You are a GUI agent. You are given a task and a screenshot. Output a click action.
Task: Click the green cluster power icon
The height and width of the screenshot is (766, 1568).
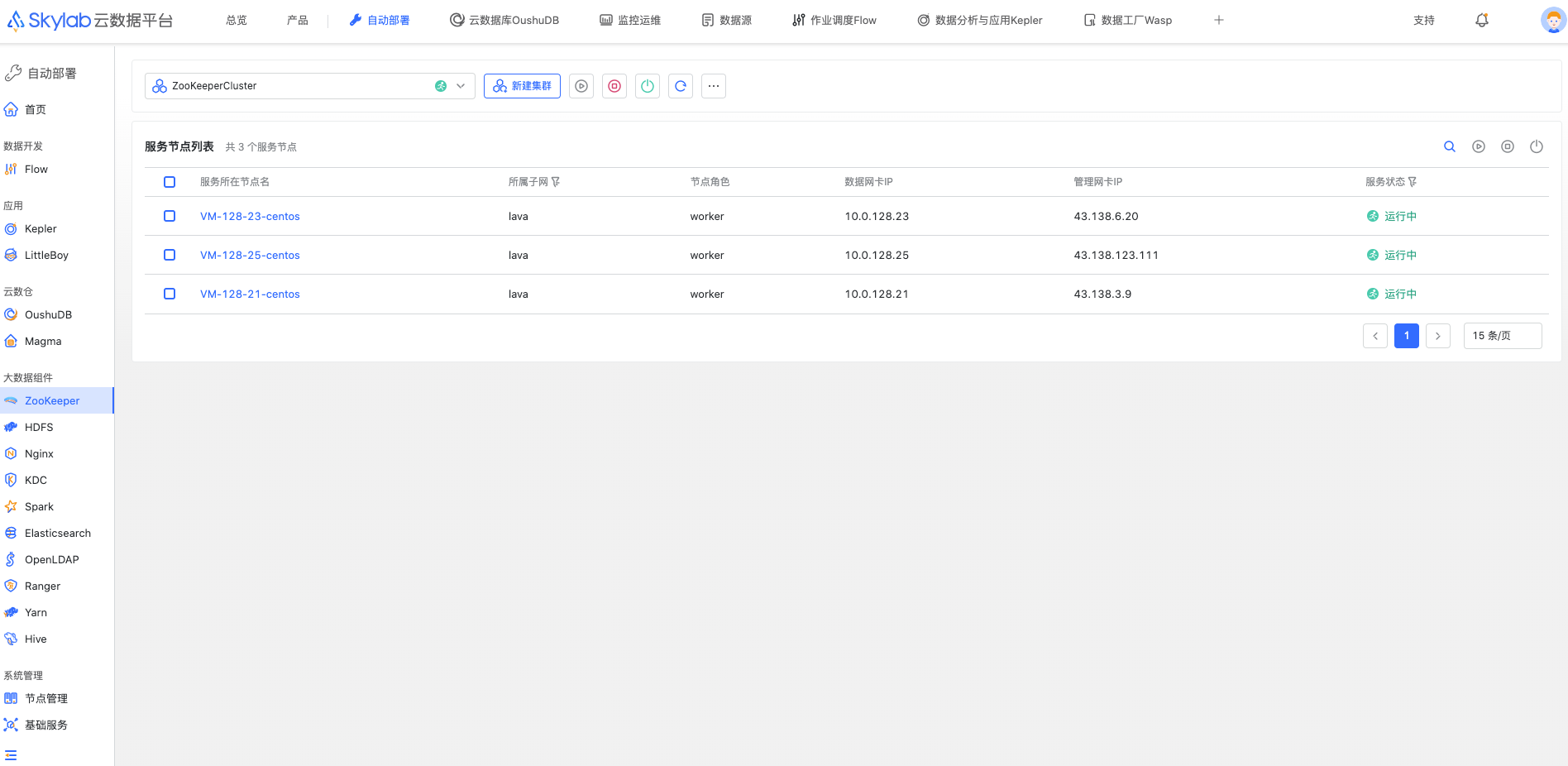[x=648, y=86]
